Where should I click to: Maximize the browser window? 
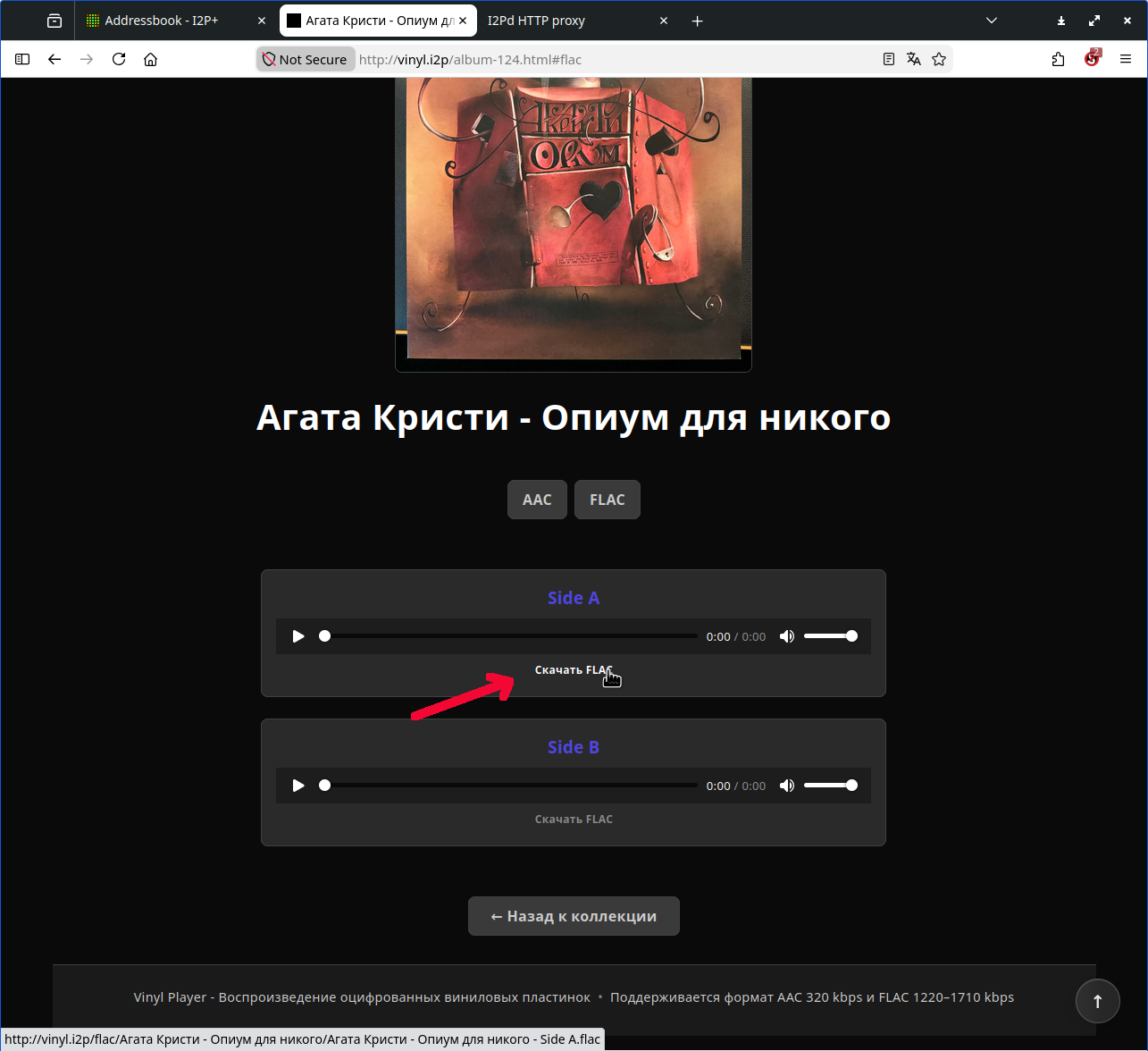coord(1094,21)
